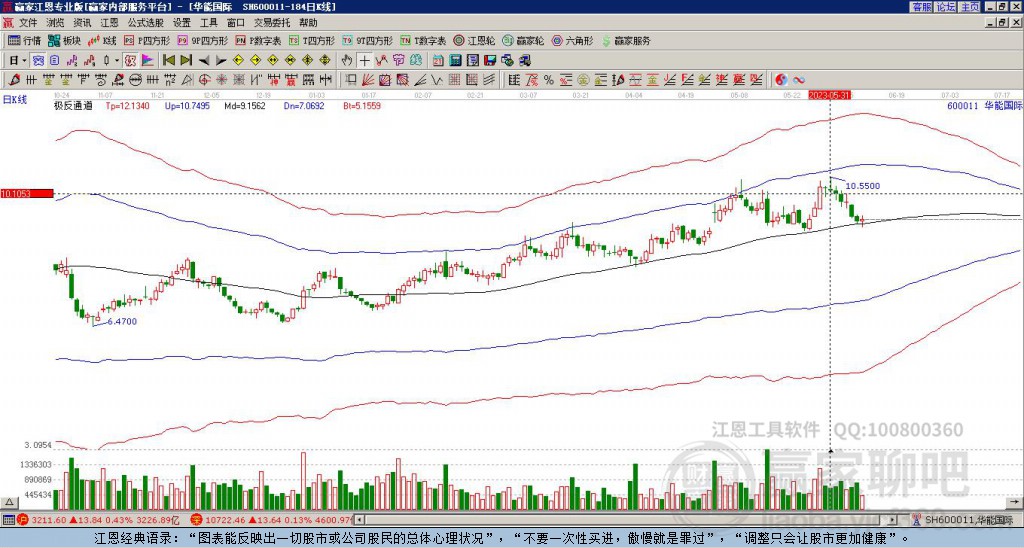This screenshot has height=548, width=1024.
Task: Expand the candlestick style dropdown arrow
Action: [x=117, y=61]
